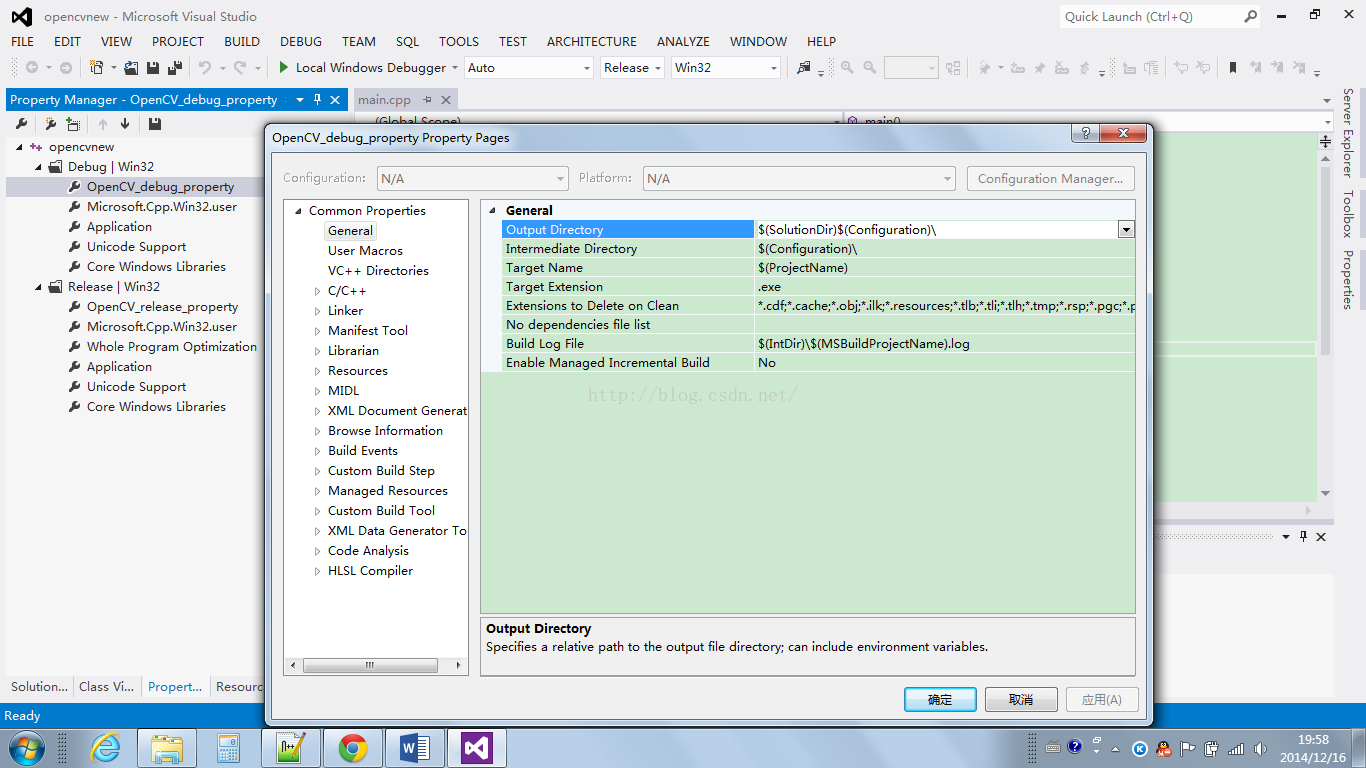
Task: Open Chrome from the taskbar
Action: pyautogui.click(x=352, y=747)
